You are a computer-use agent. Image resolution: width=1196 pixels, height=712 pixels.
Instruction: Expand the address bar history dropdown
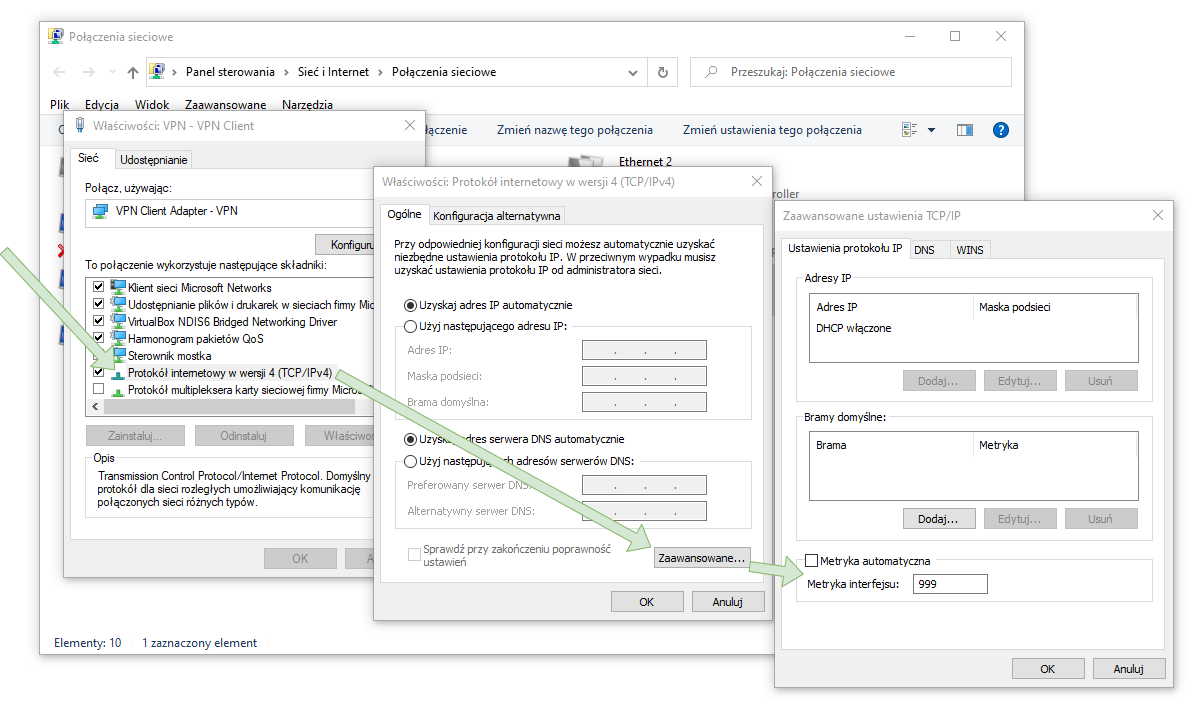click(632, 72)
